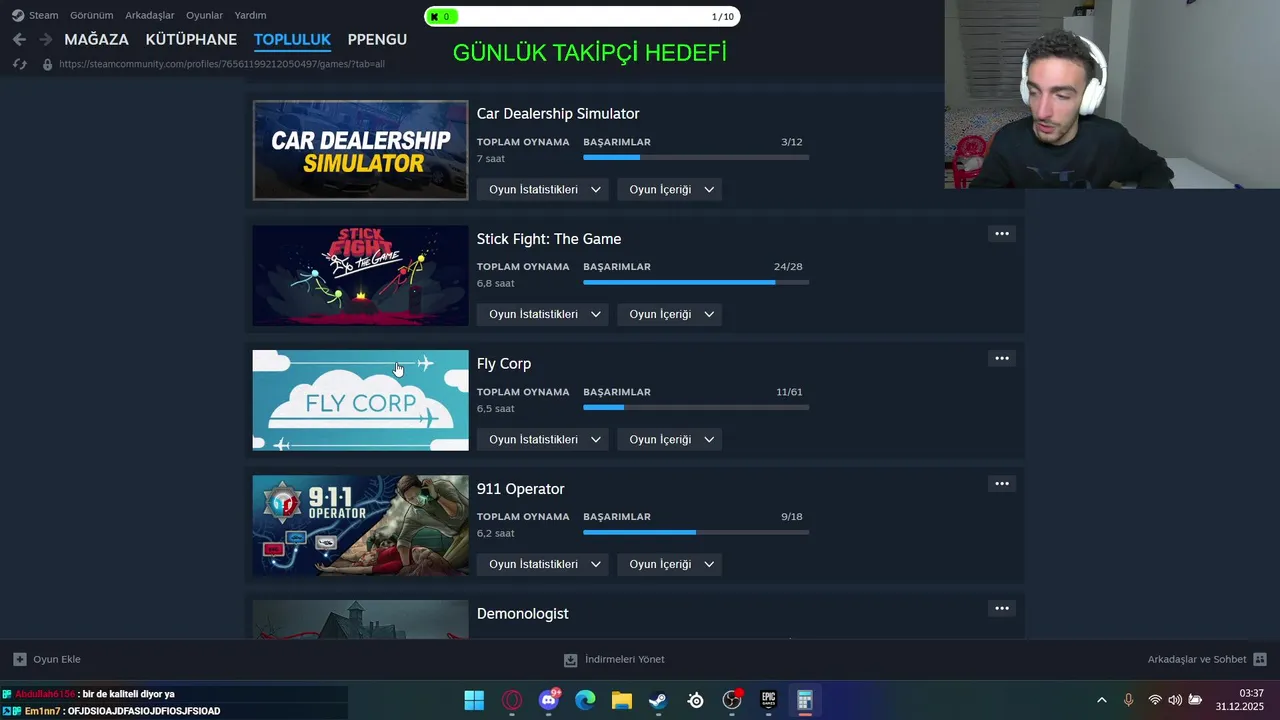Expand Oyun İçeriği for Fly Corp
This screenshot has width=1280, height=720.
(670, 439)
